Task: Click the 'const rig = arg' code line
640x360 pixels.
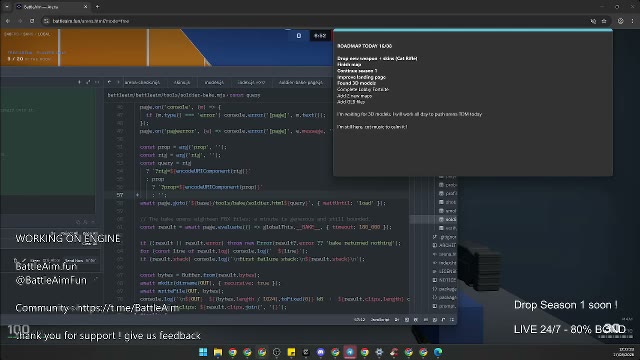Action: 180,155
